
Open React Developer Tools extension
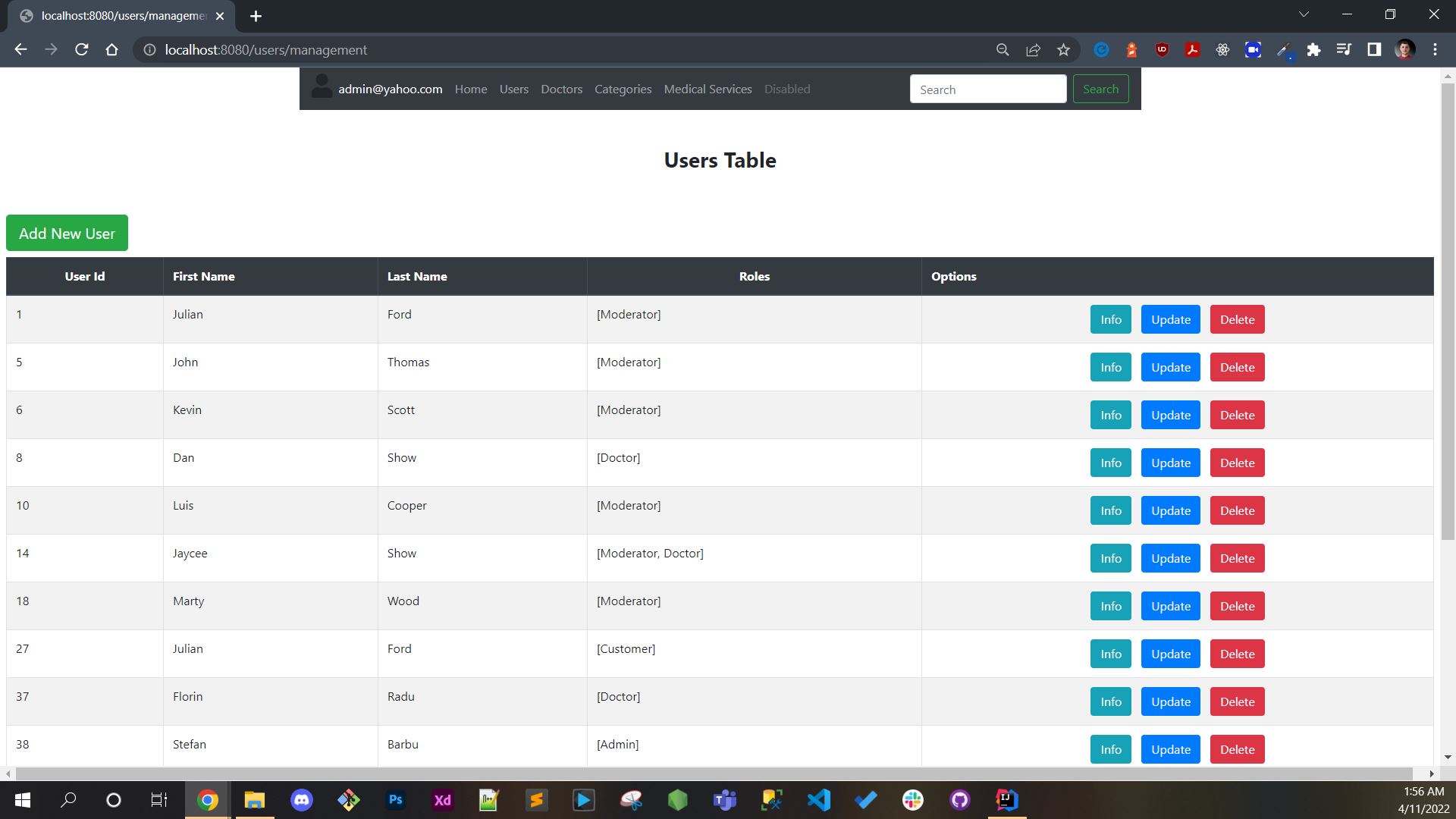(x=1222, y=49)
